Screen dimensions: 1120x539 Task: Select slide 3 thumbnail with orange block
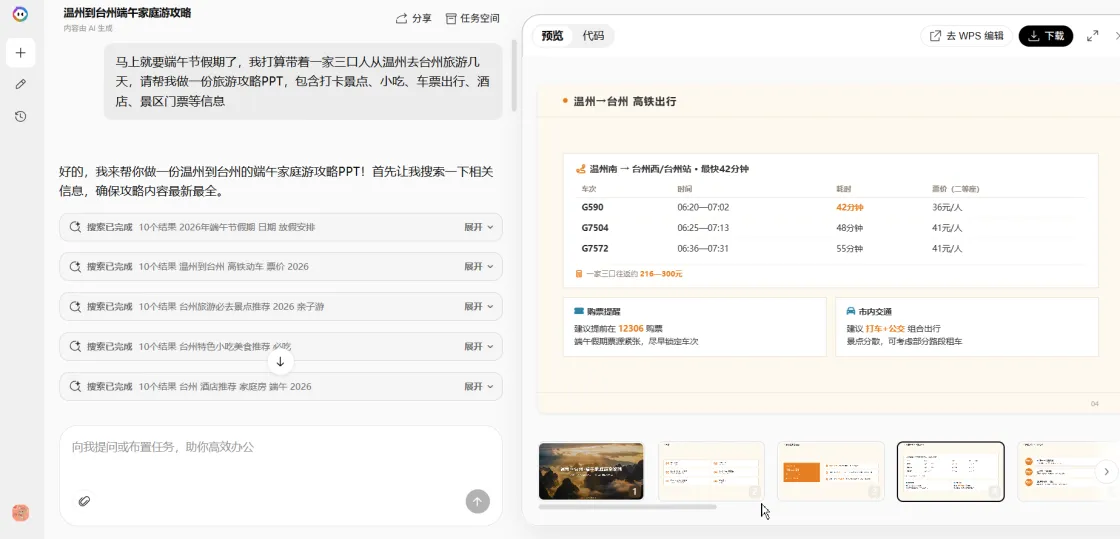(x=831, y=471)
